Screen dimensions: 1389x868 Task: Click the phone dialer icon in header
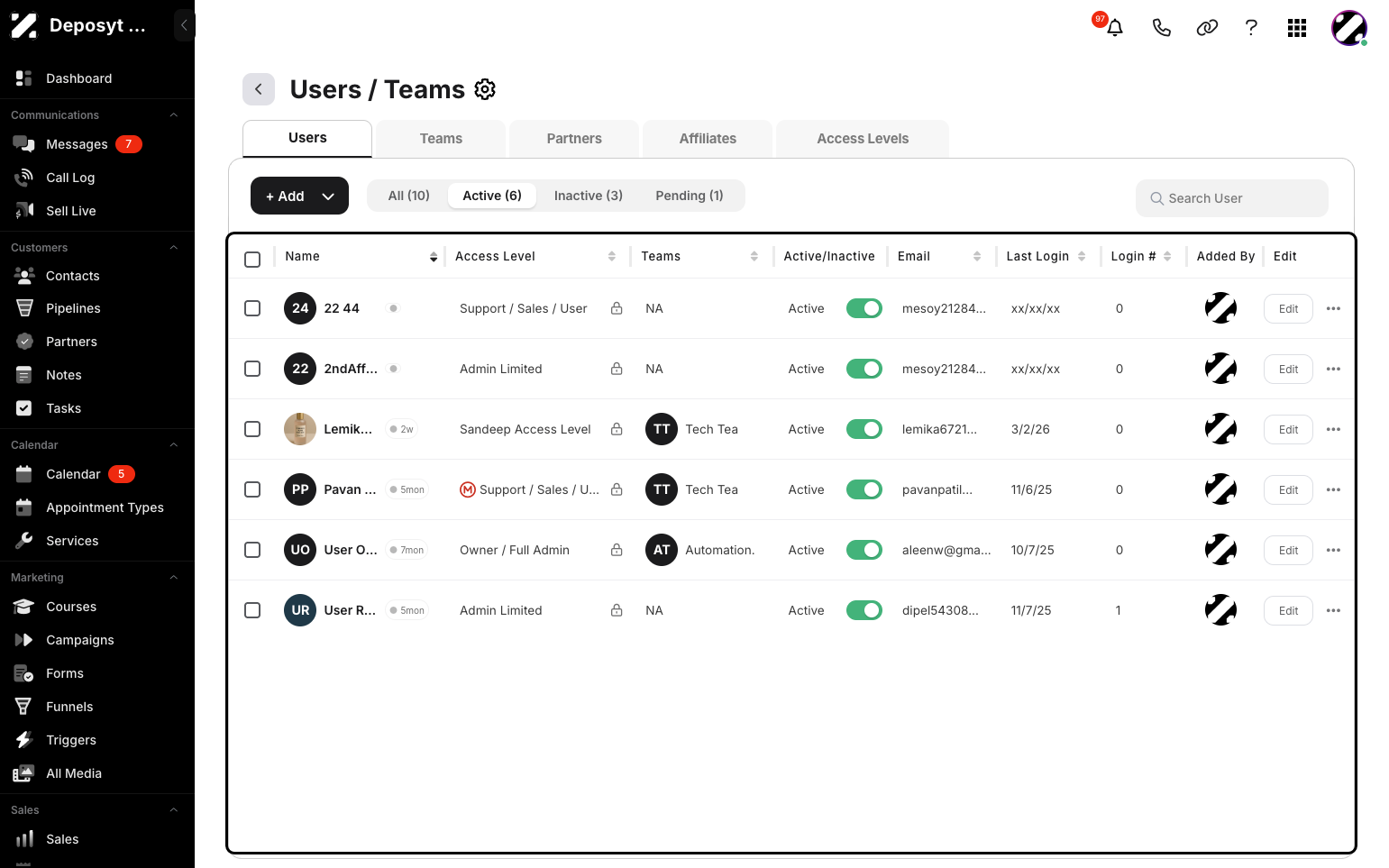(1162, 28)
